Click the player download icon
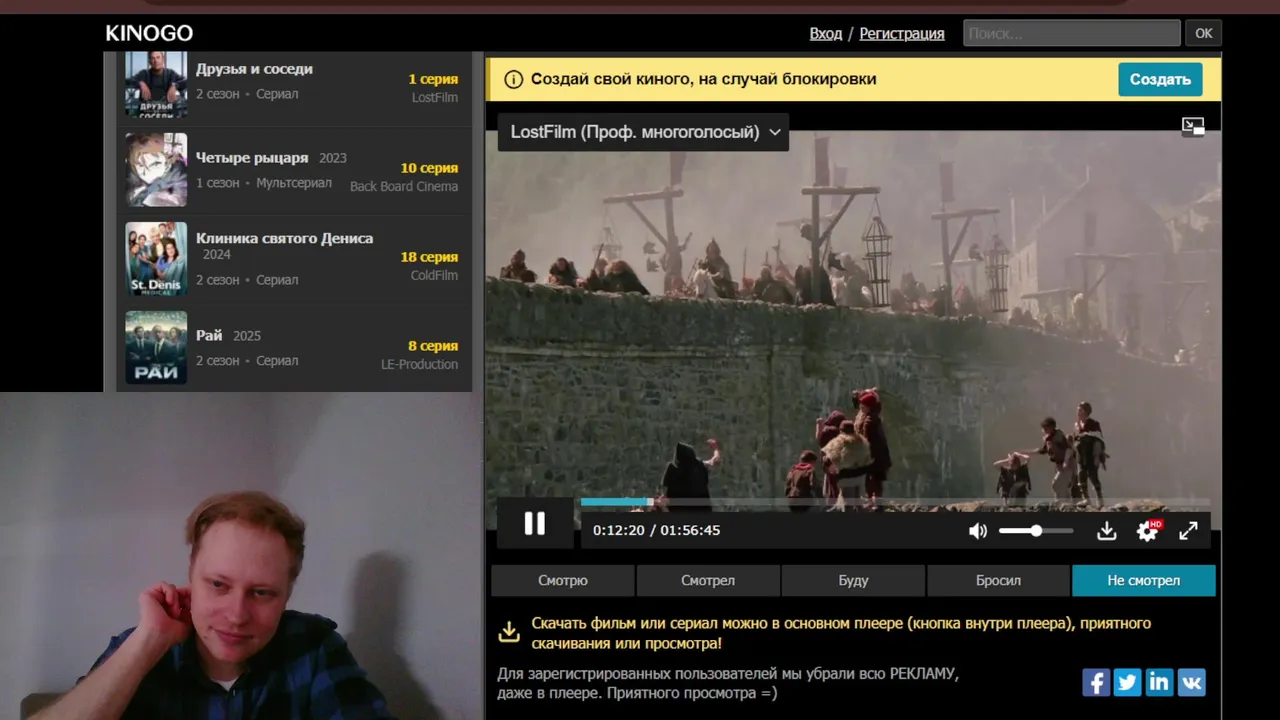Image resolution: width=1280 pixels, height=720 pixels. coord(1106,531)
